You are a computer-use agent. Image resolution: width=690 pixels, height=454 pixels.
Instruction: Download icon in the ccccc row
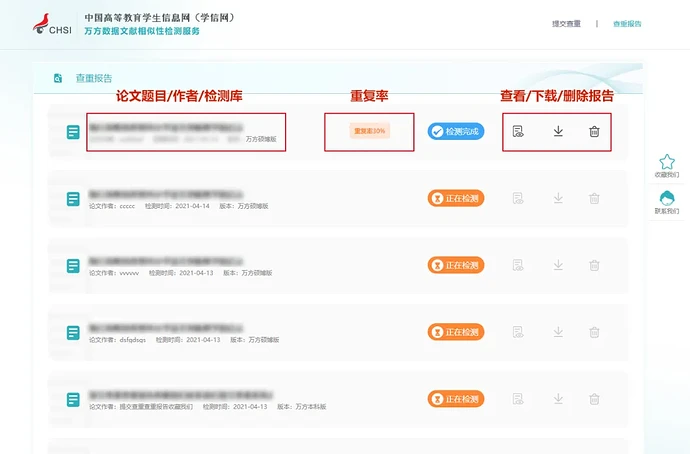pyautogui.click(x=558, y=198)
